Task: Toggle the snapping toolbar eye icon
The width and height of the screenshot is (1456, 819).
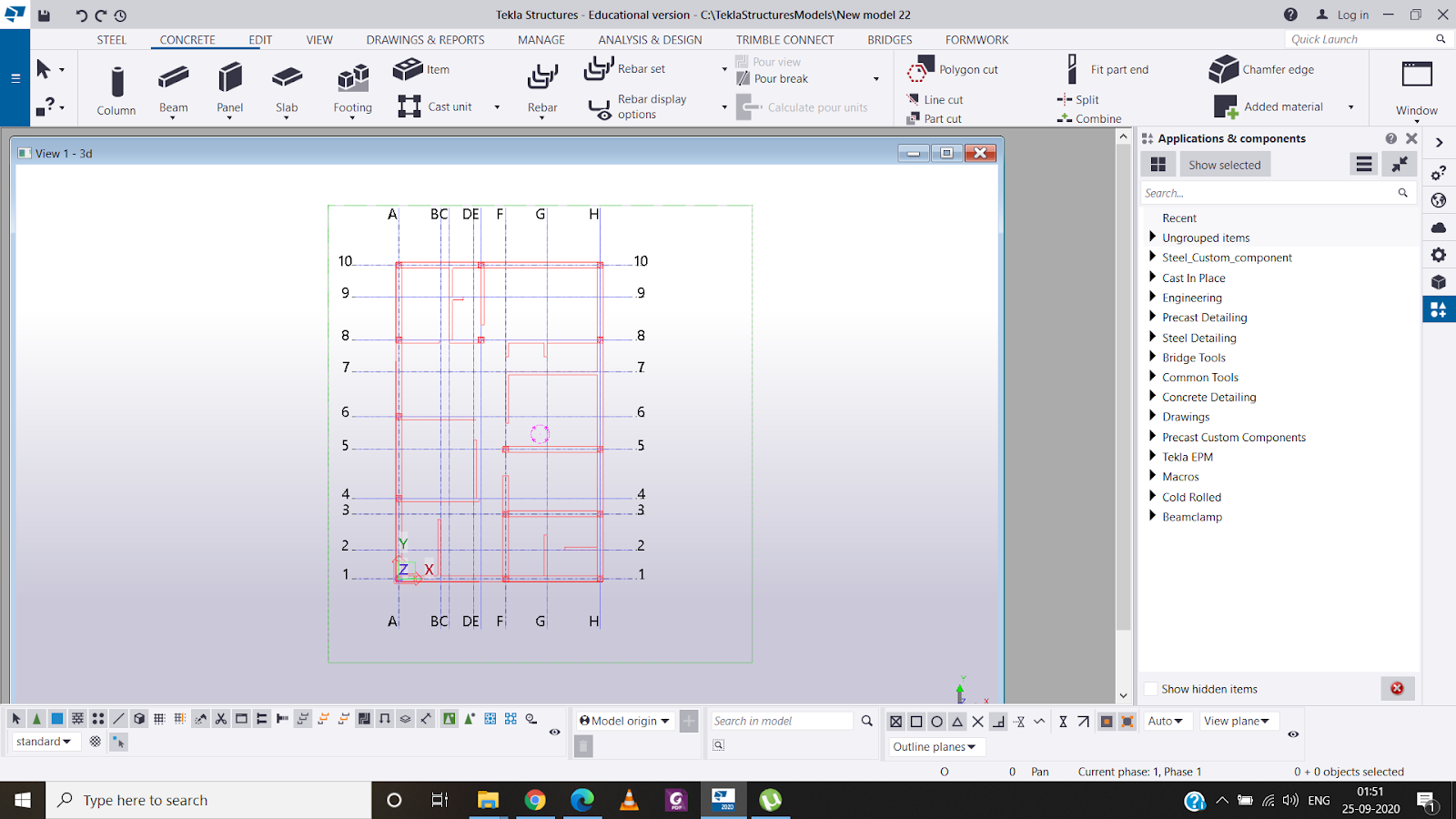Action: pos(1293,733)
